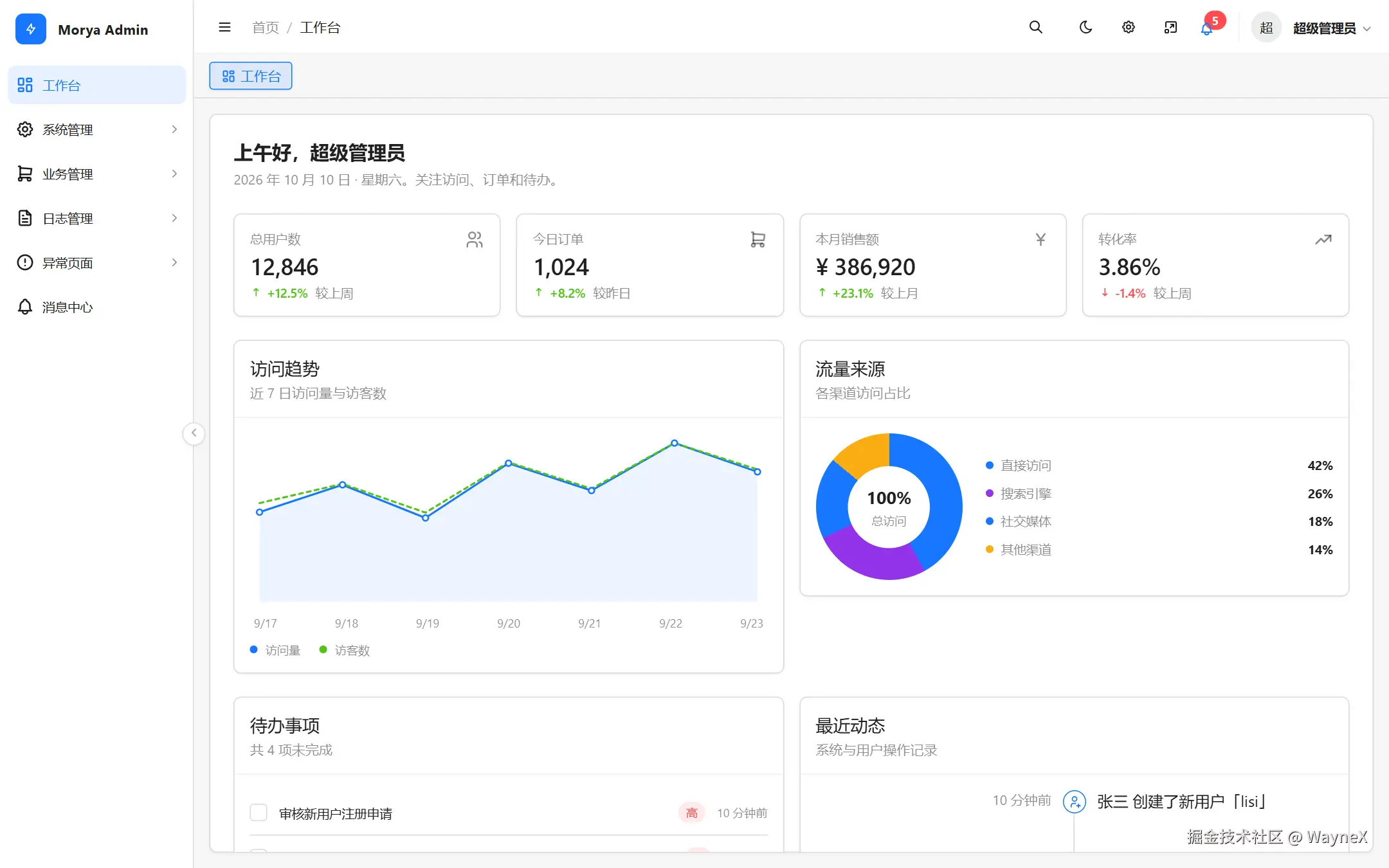The height and width of the screenshot is (868, 1389).
Task: Collapse sidebar with the round arrow handle
Action: pyautogui.click(x=194, y=433)
